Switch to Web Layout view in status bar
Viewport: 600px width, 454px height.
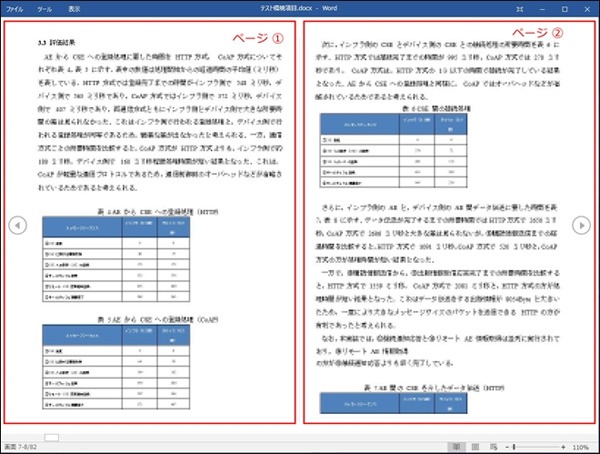pyautogui.click(x=494, y=447)
